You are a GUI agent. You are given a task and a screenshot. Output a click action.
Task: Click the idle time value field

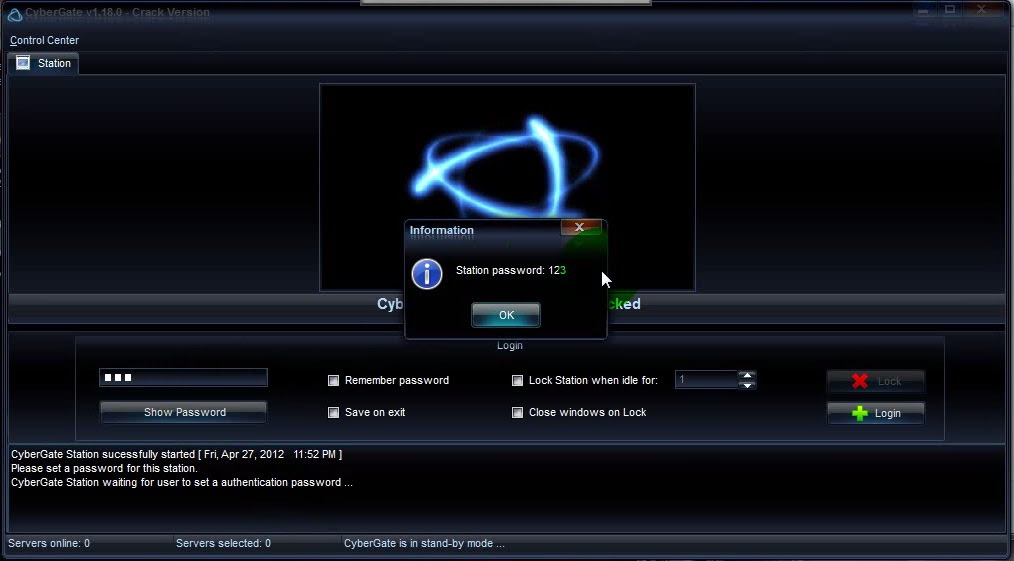click(x=706, y=380)
